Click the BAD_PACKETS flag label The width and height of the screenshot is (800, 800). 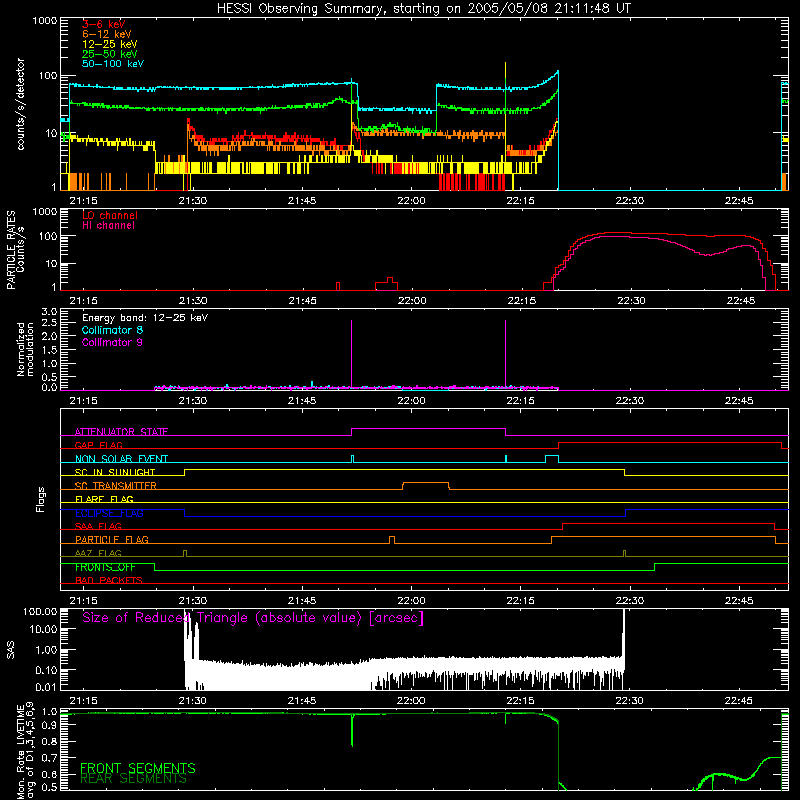[x=109, y=580]
